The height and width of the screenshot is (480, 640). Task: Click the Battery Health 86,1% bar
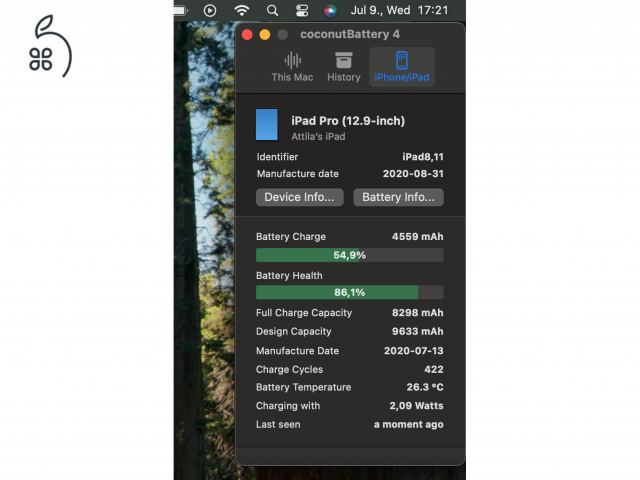(349, 292)
